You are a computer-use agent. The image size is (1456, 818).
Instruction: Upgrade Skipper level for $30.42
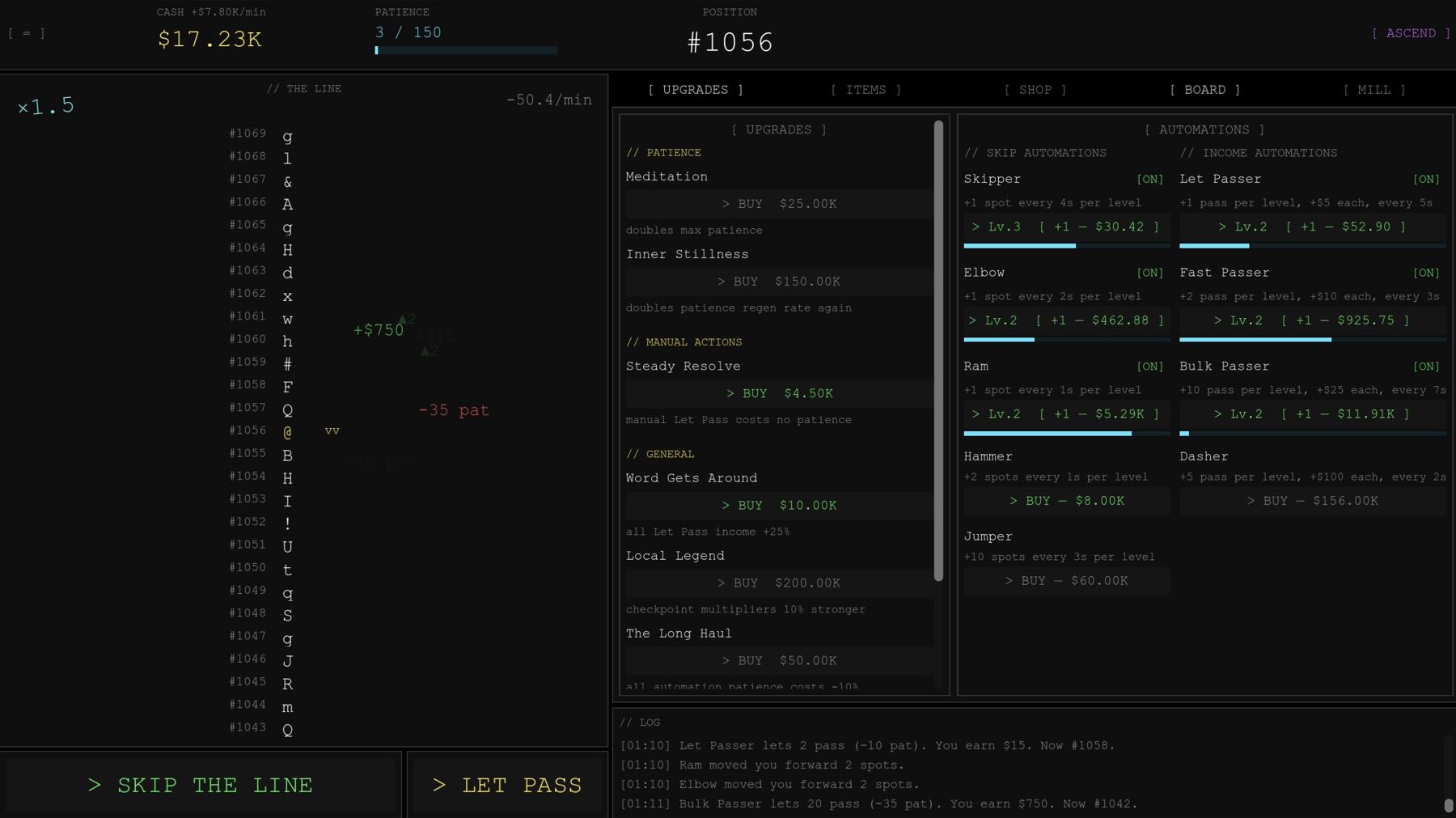coord(1066,227)
